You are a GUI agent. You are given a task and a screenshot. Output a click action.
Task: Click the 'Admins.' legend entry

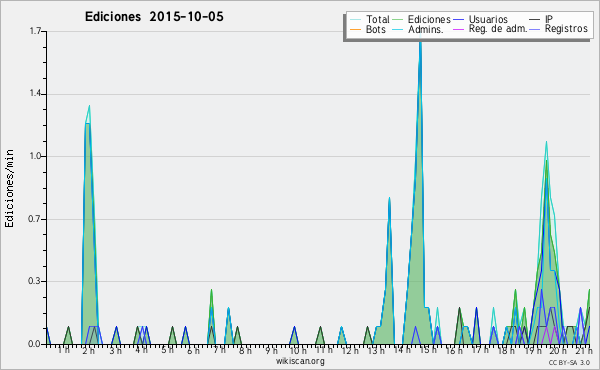tap(426, 29)
